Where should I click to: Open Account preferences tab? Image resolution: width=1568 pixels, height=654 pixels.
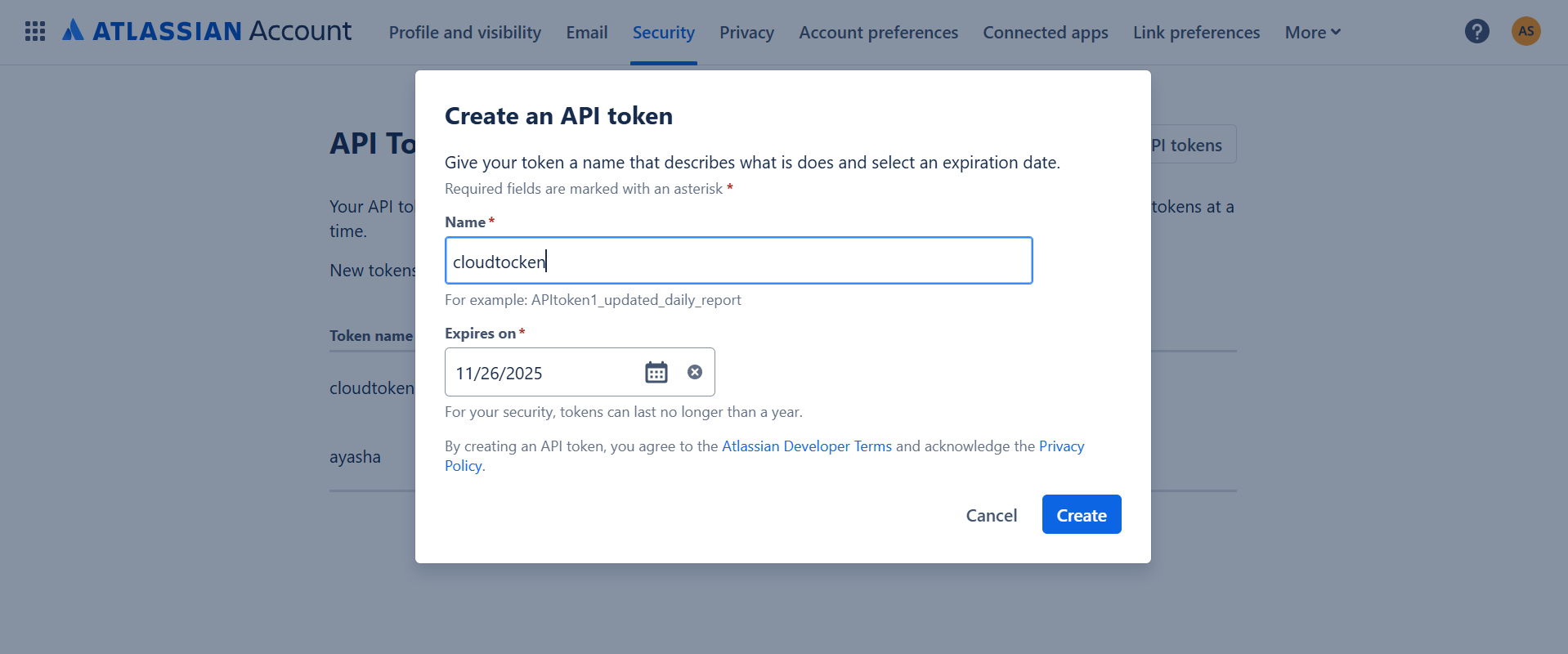pyautogui.click(x=878, y=33)
